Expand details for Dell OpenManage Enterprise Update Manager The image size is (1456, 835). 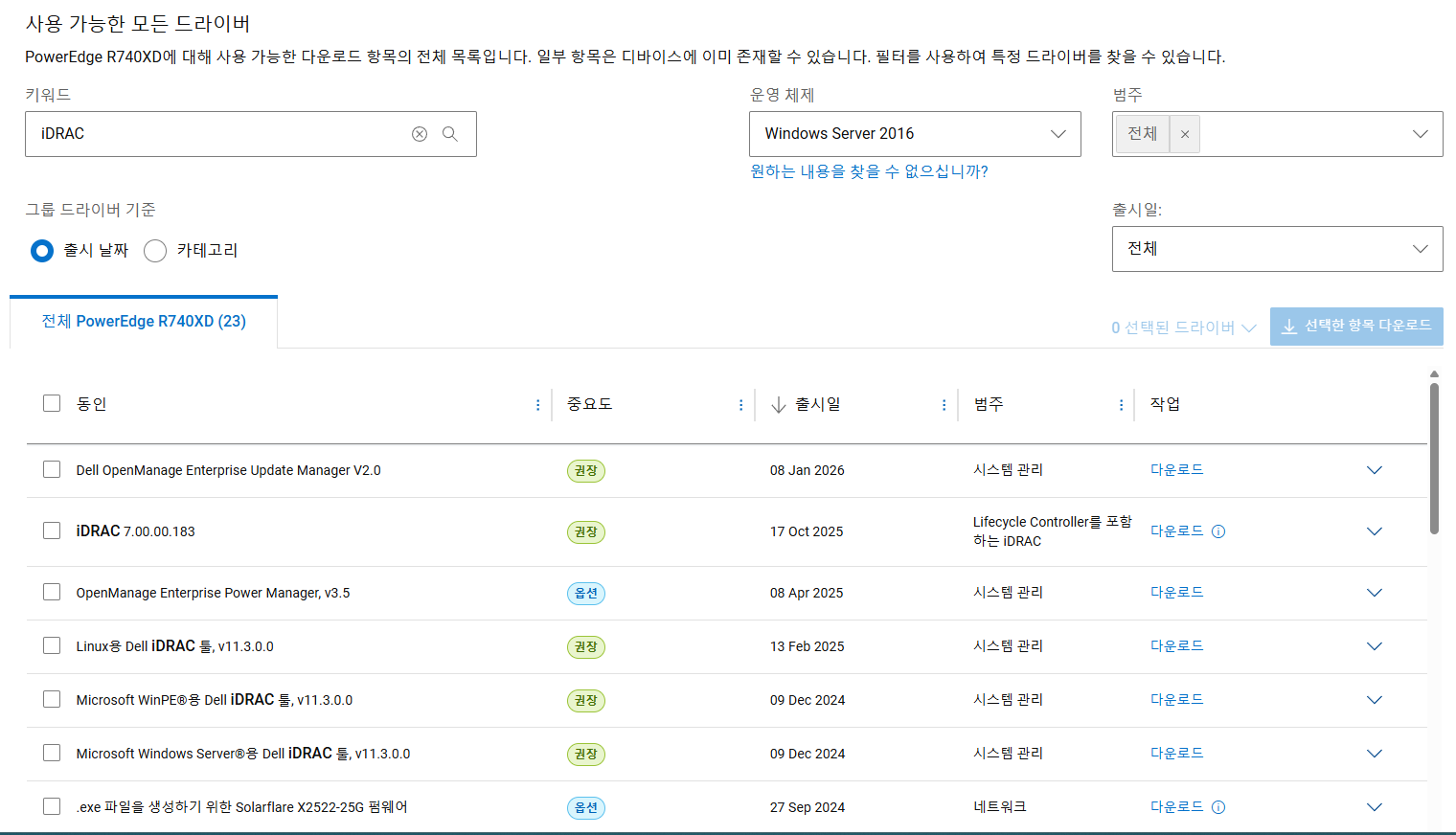point(1375,470)
